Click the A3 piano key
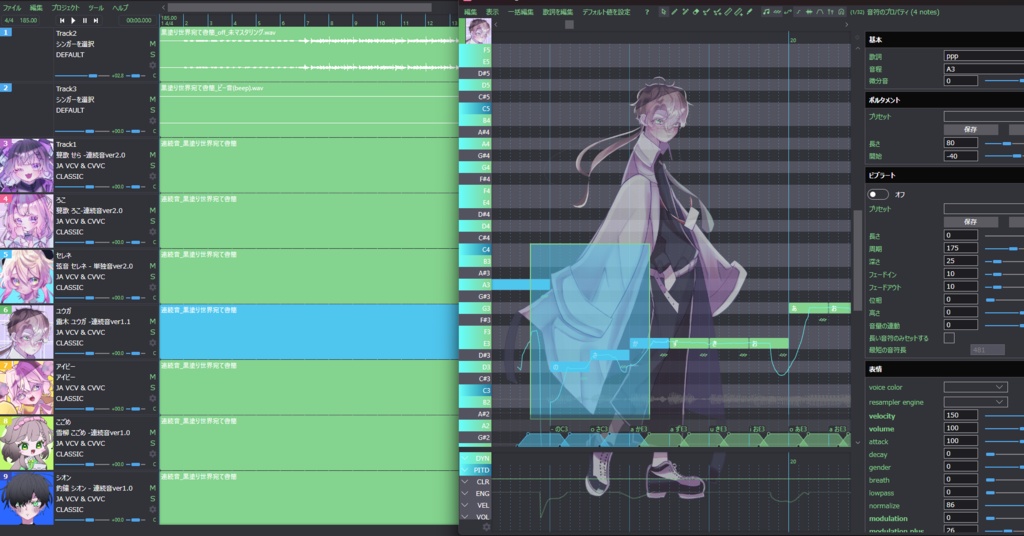 [x=475, y=285]
